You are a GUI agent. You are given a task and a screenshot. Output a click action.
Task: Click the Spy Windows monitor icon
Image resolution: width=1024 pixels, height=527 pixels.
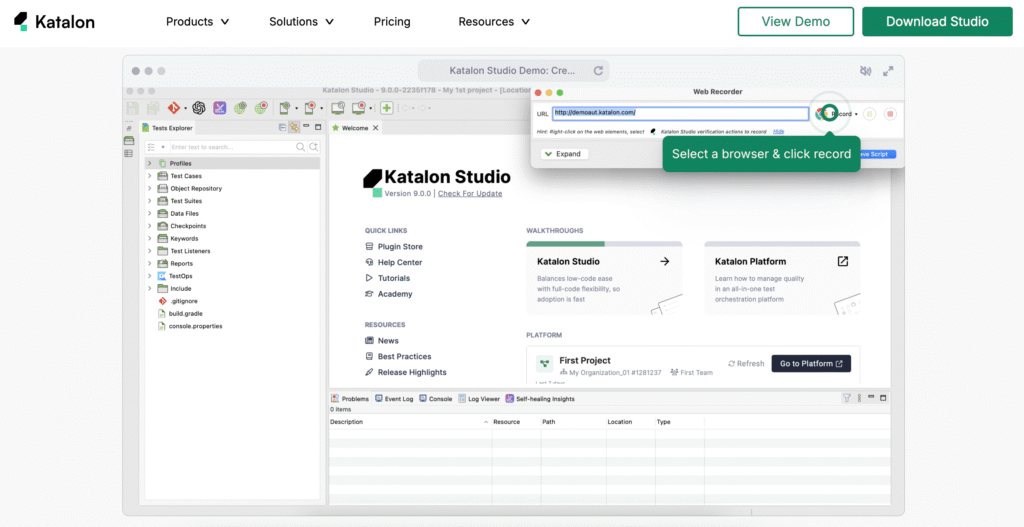tap(338, 108)
